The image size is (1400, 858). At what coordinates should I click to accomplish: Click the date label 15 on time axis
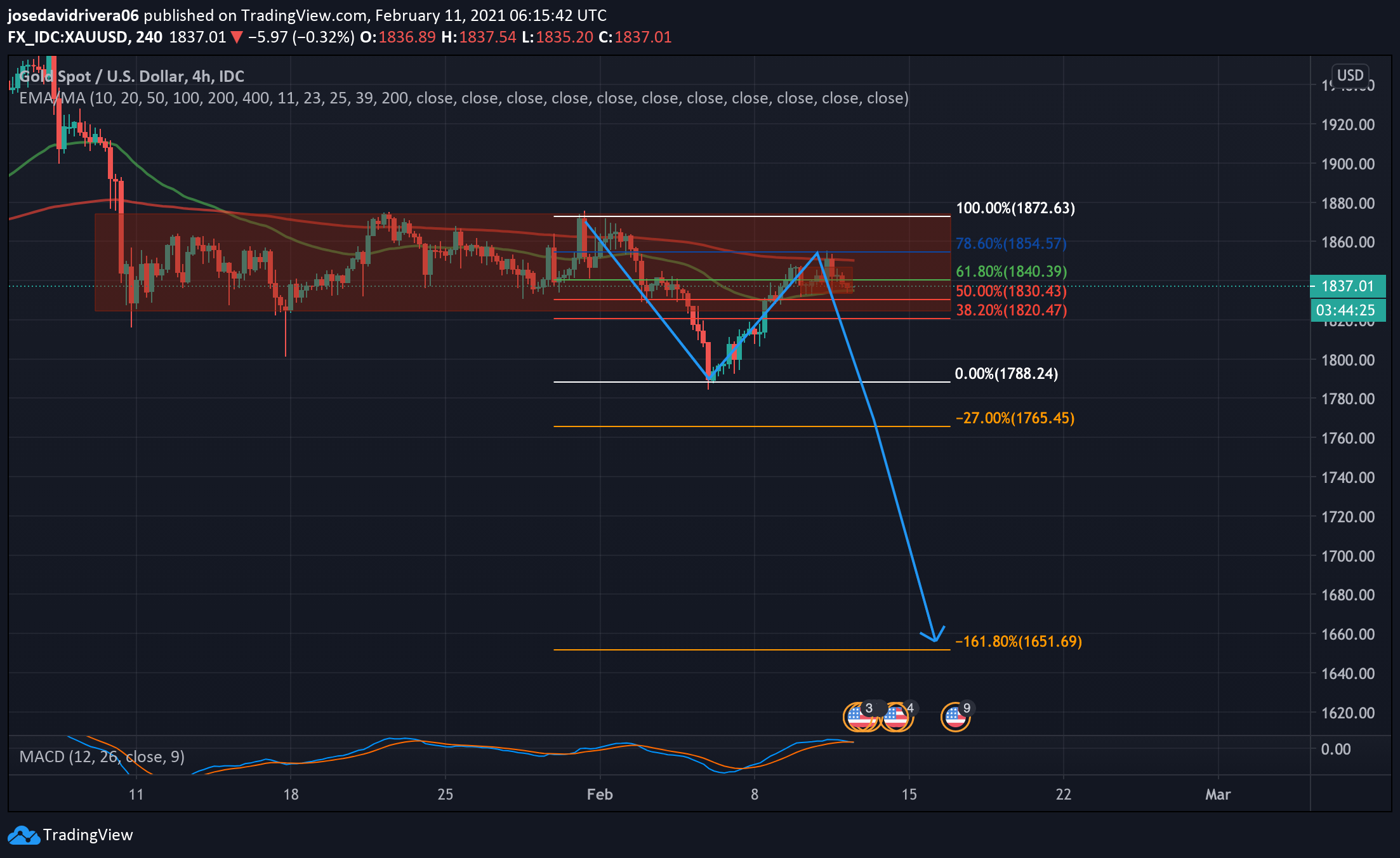(909, 795)
